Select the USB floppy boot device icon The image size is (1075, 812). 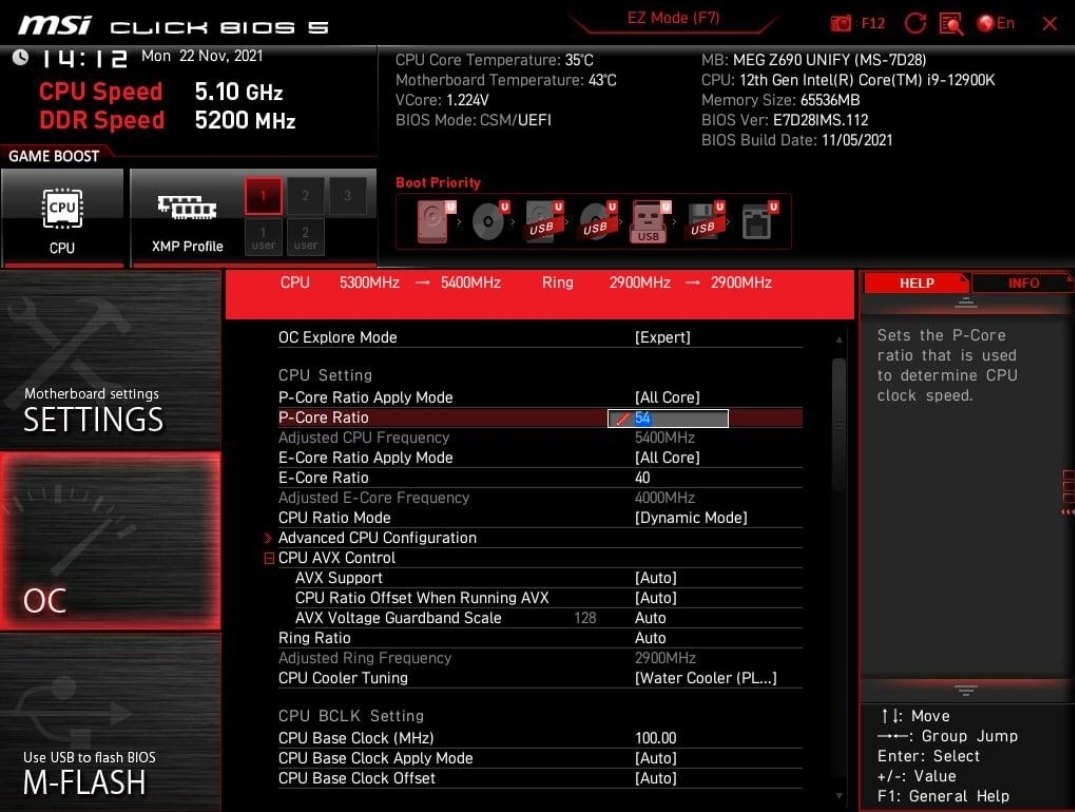click(704, 222)
